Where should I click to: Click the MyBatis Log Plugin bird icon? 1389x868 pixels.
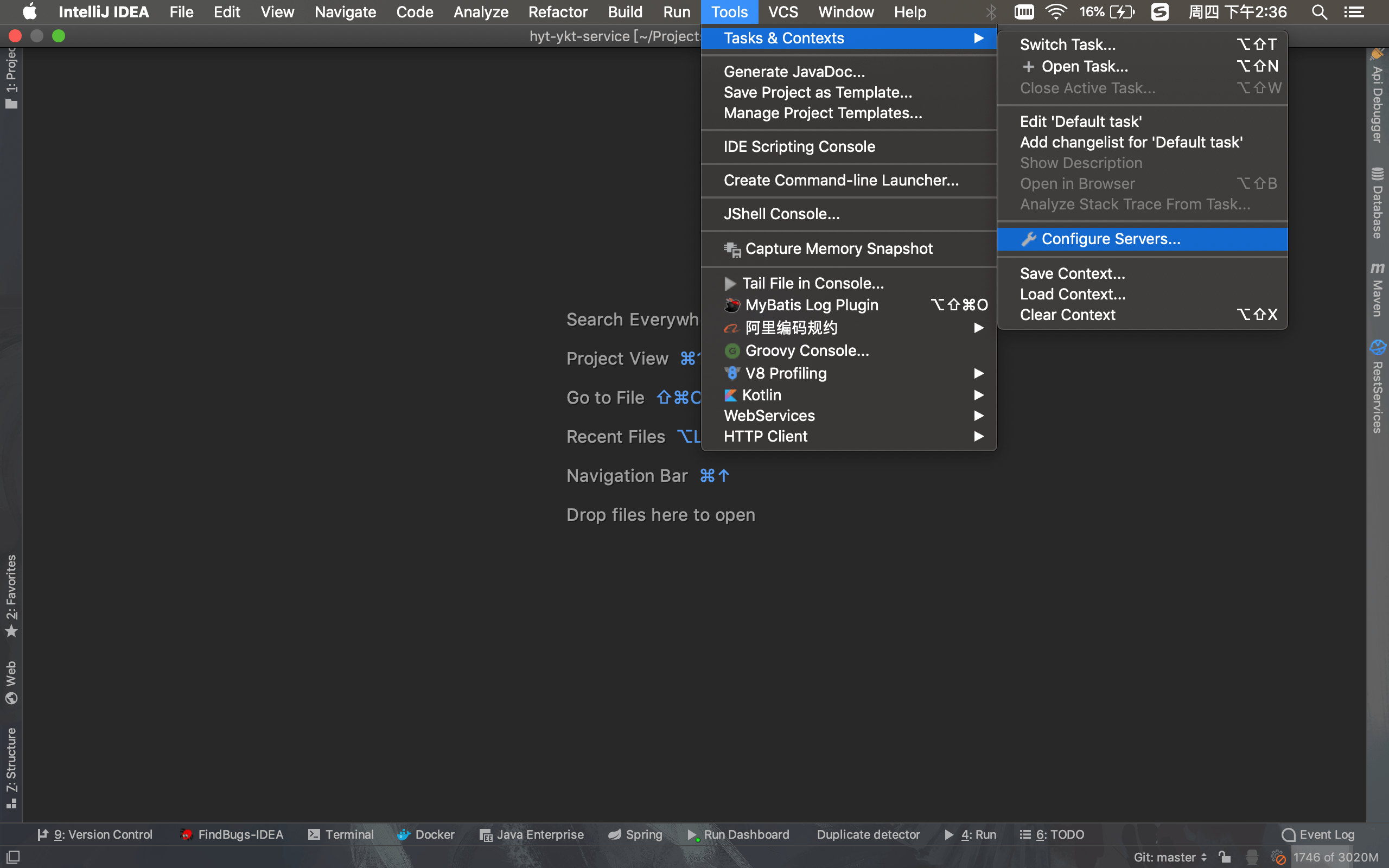coord(732,305)
